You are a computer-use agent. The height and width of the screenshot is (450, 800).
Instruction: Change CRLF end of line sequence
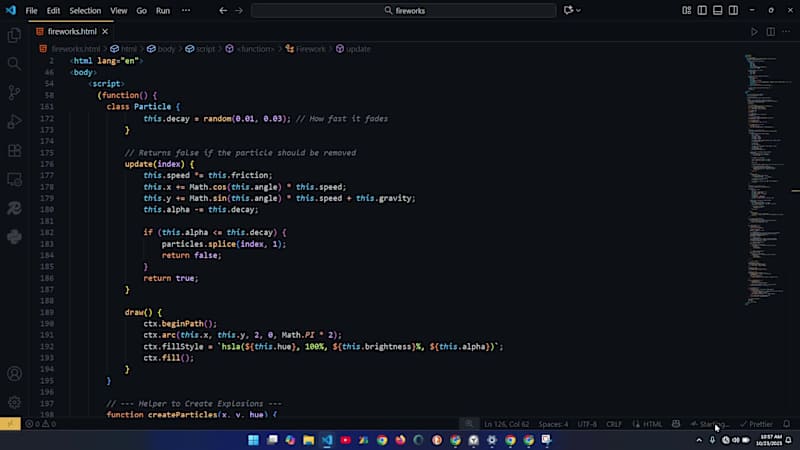tap(614, 424)
